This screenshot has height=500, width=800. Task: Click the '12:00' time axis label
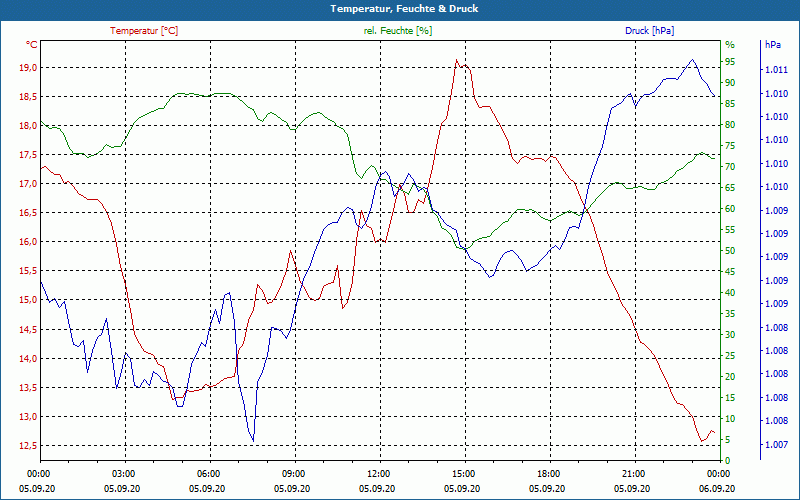pos(377,474)
